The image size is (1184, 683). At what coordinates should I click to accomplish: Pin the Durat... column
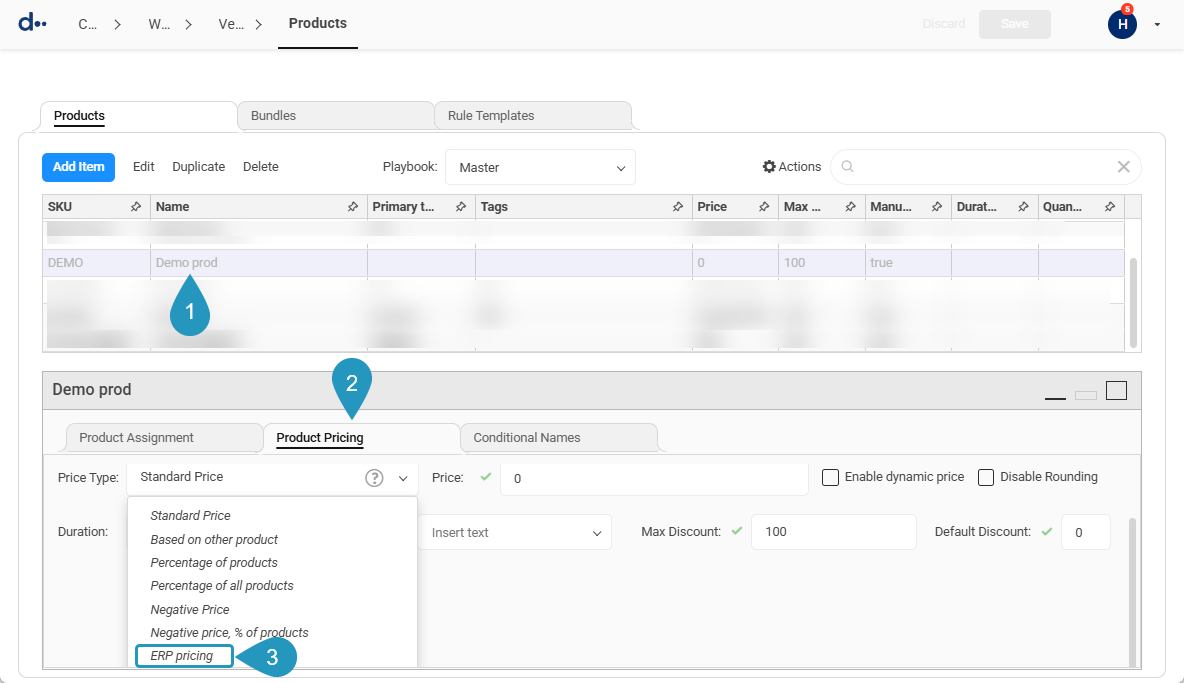[x=1023, y=207]
